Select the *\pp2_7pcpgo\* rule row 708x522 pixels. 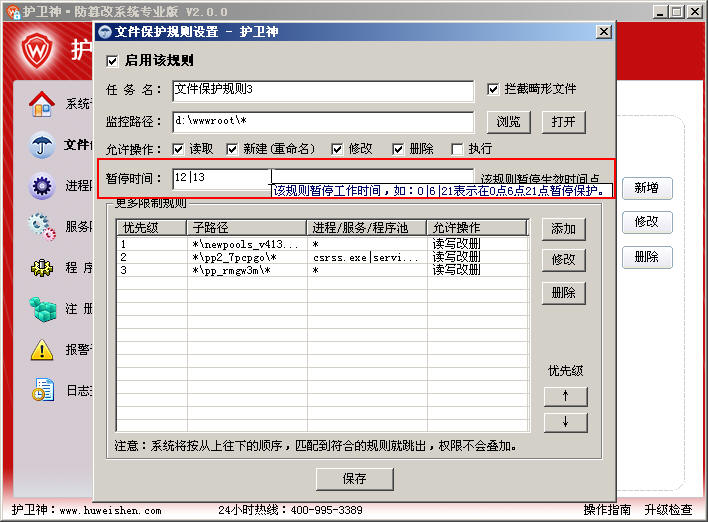click(322, 257)
